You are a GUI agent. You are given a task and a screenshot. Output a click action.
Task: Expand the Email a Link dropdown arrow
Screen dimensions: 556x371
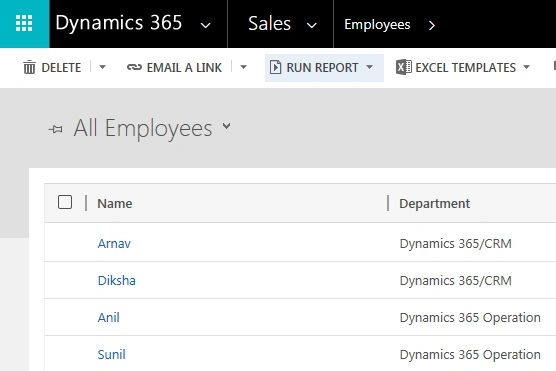click(x=243, y=67)
